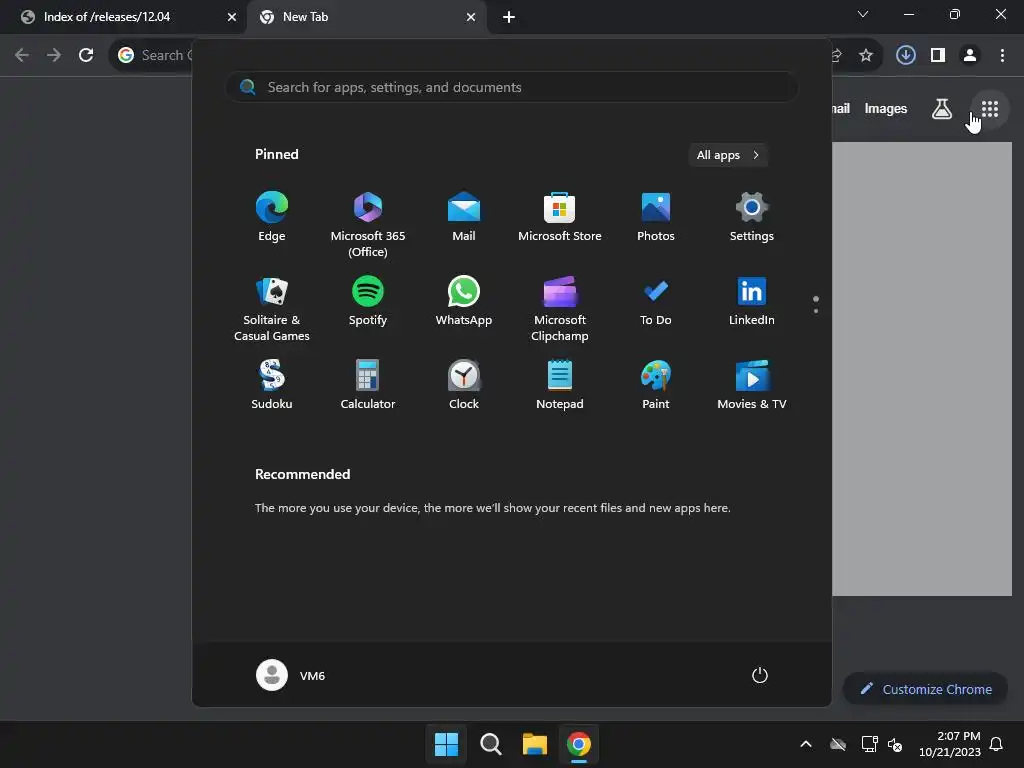Reload the page in Chrome

coord(86,55)
